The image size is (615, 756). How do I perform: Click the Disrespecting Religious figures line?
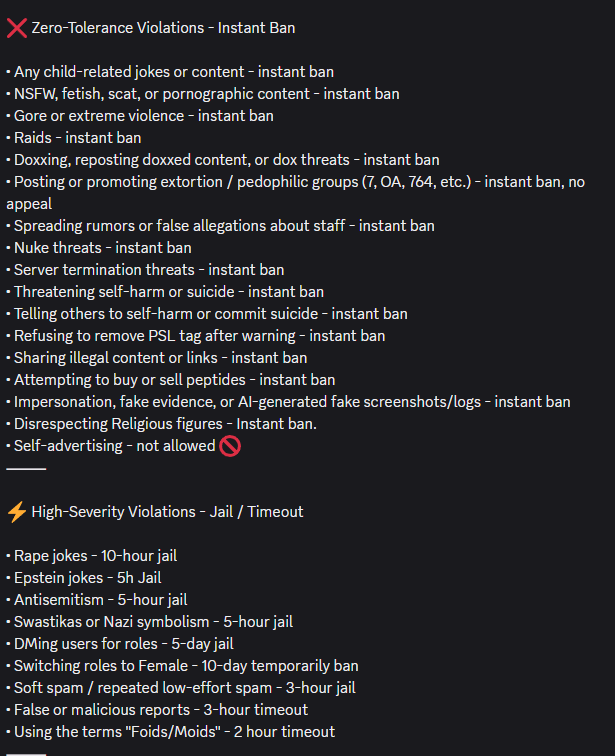(165, 424)
